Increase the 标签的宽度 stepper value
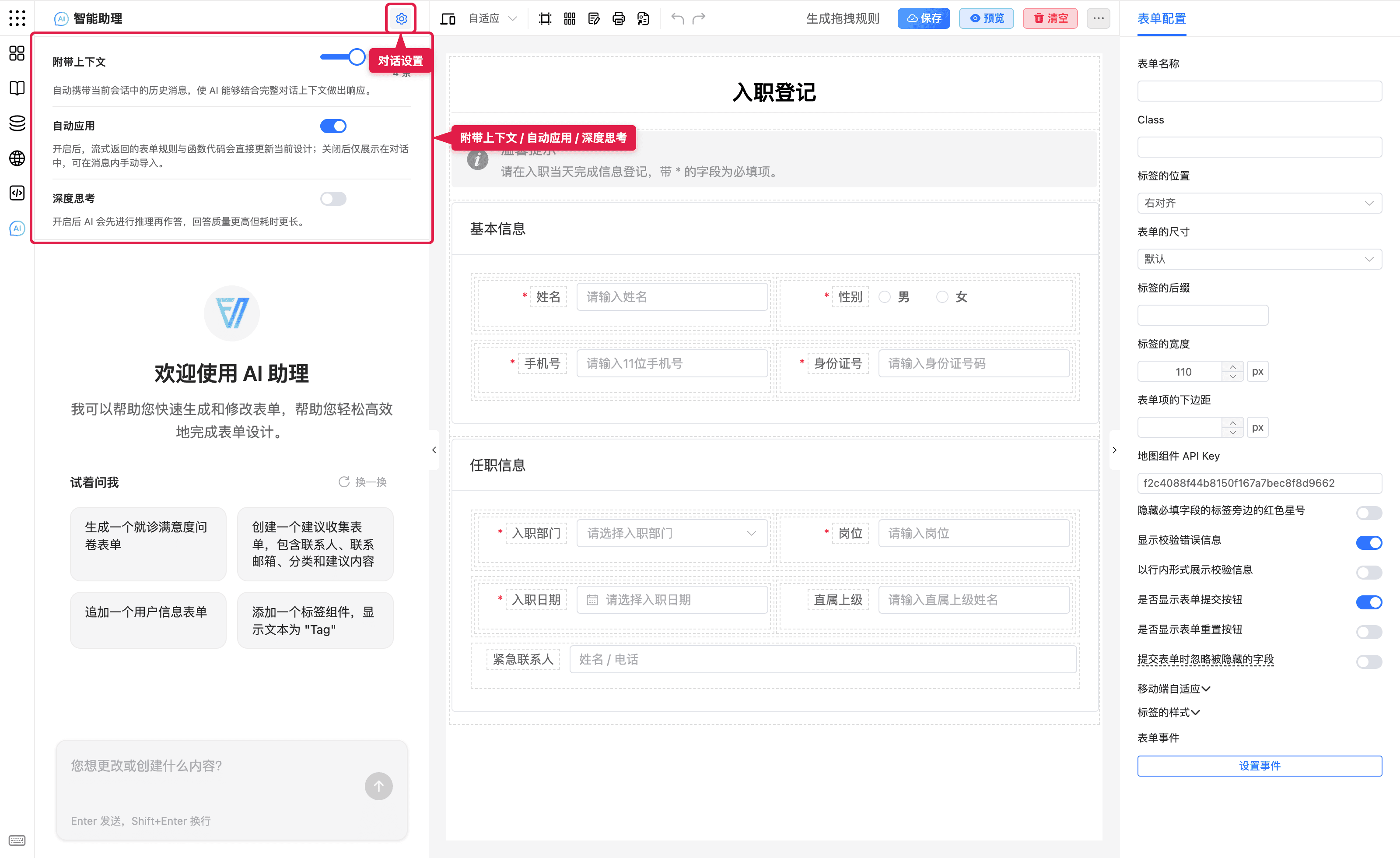 pyautogui.click(x=1232, y=367)
